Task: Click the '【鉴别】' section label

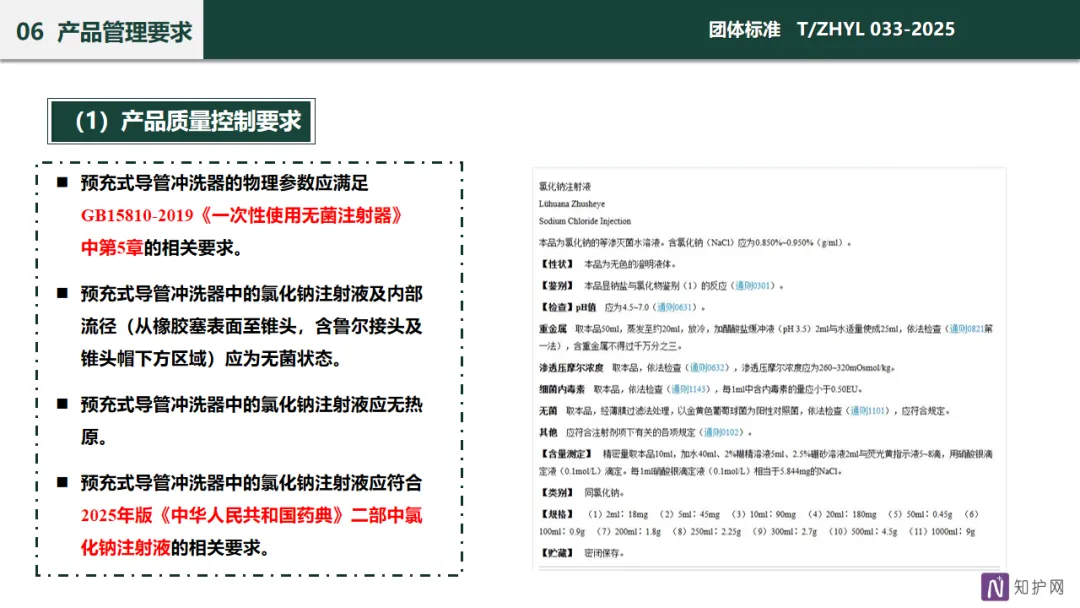Action: coord(557,286)
